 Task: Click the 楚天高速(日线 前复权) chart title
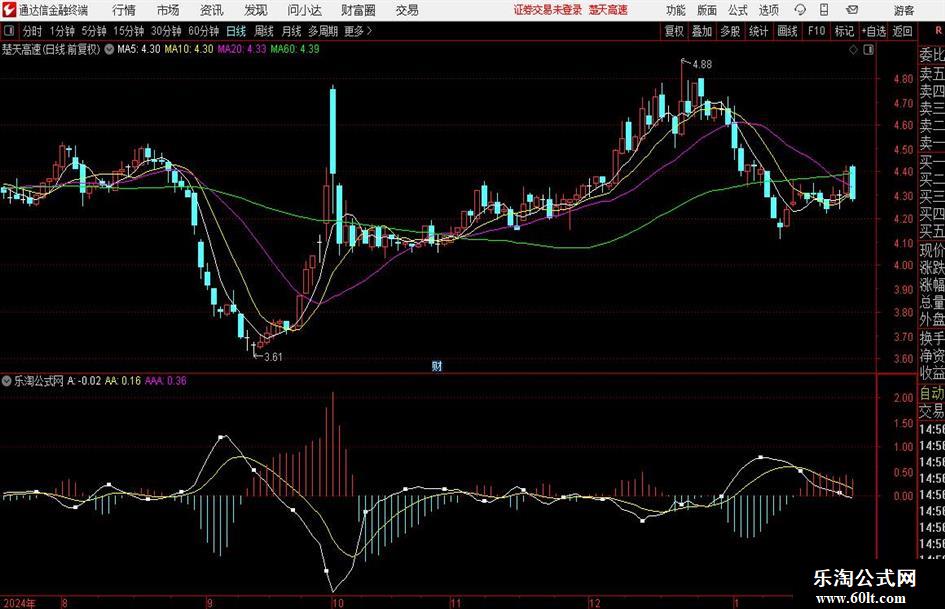[51, 49]
